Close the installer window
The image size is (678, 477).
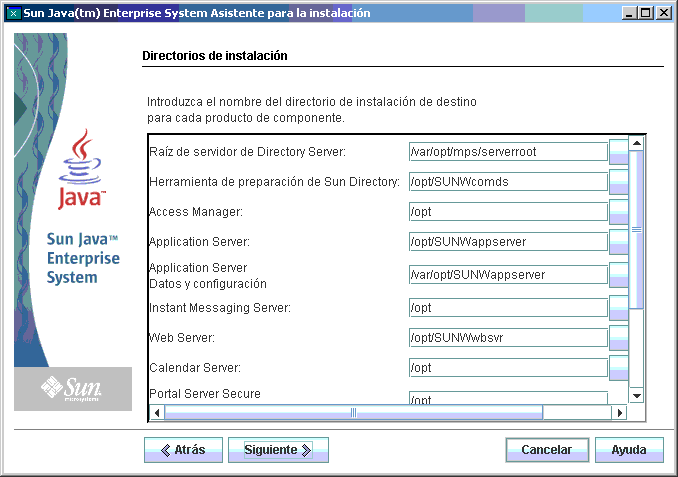click(664, 13)
